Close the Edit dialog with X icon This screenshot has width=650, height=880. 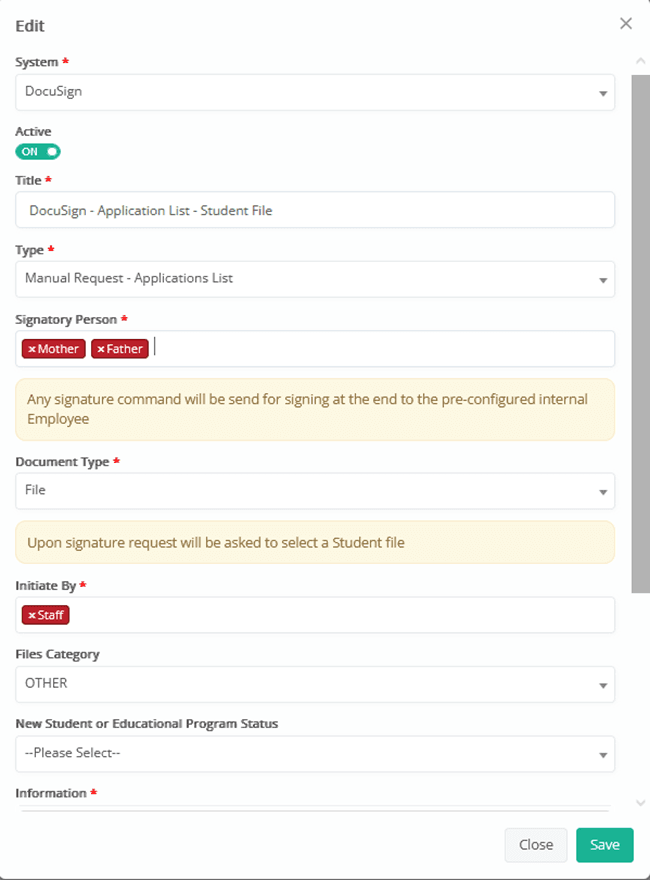pos(626,24)
